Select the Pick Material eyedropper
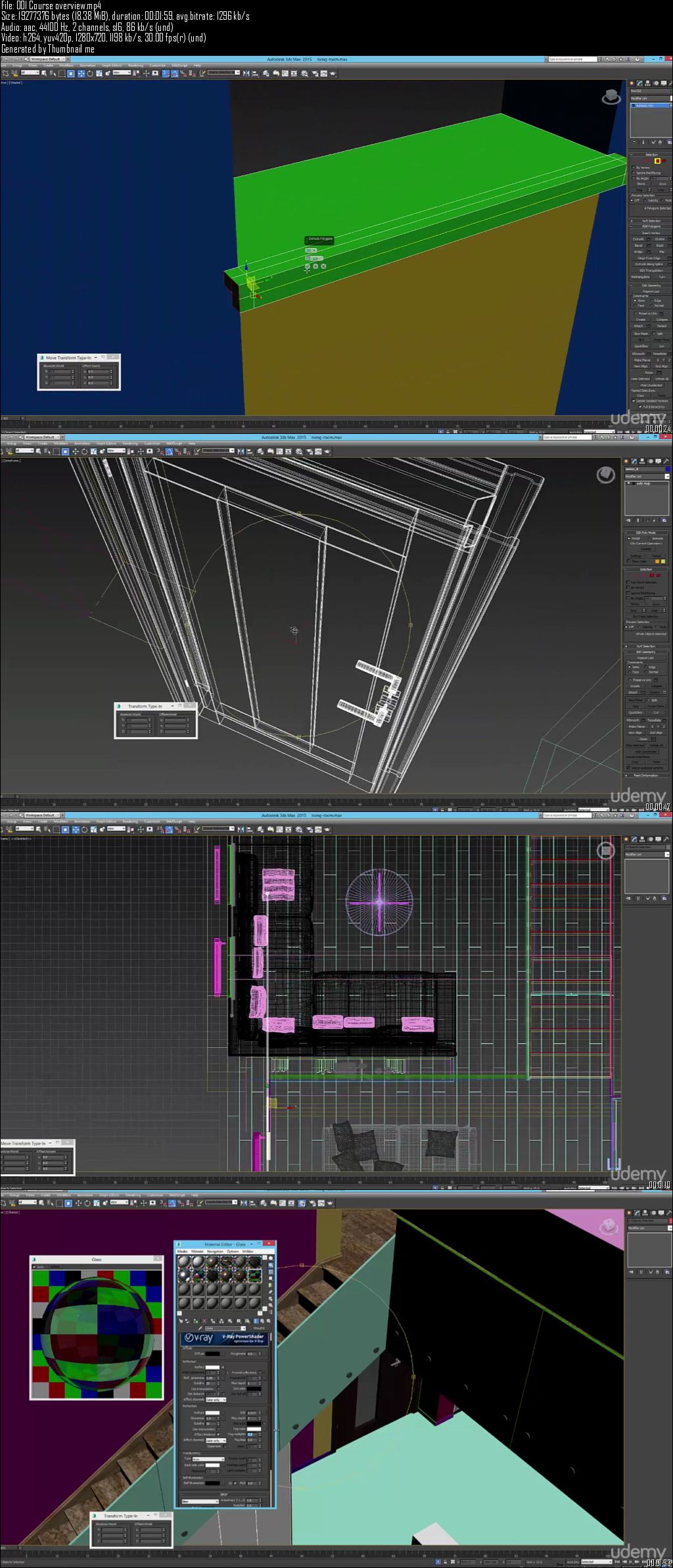 coord(200,1328)
